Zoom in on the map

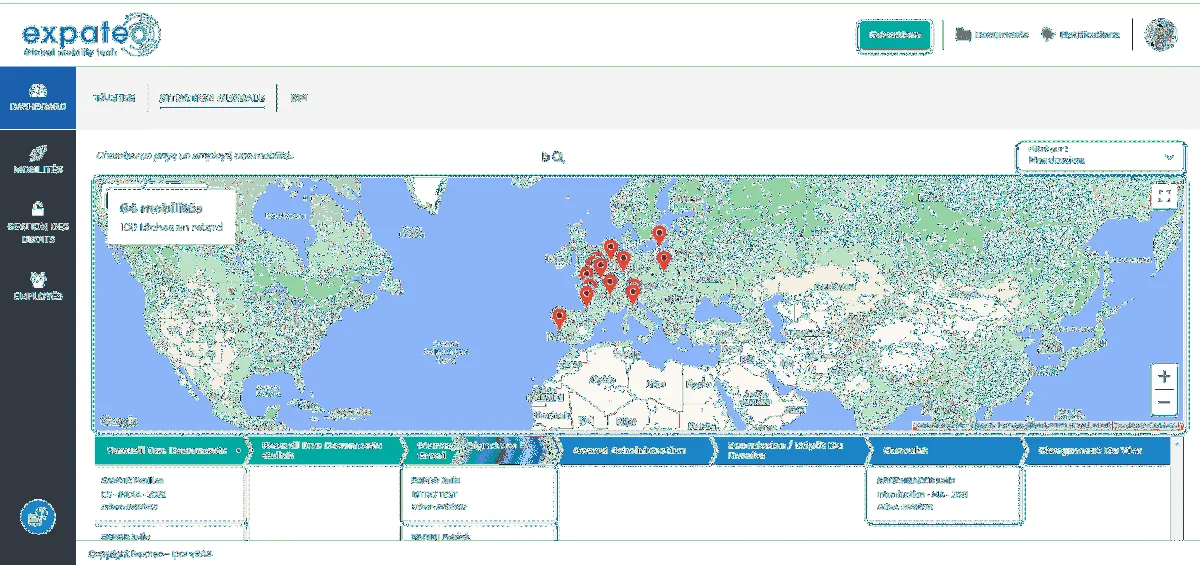pyautogui.click(x=1164, y=377)
